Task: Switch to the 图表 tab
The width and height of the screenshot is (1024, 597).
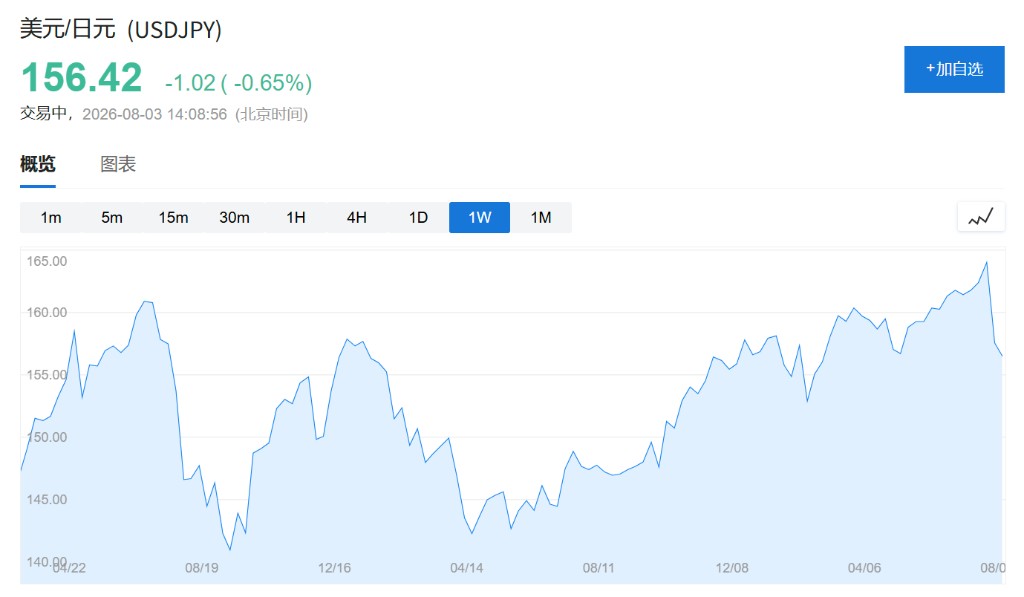Action: [118, 164]
